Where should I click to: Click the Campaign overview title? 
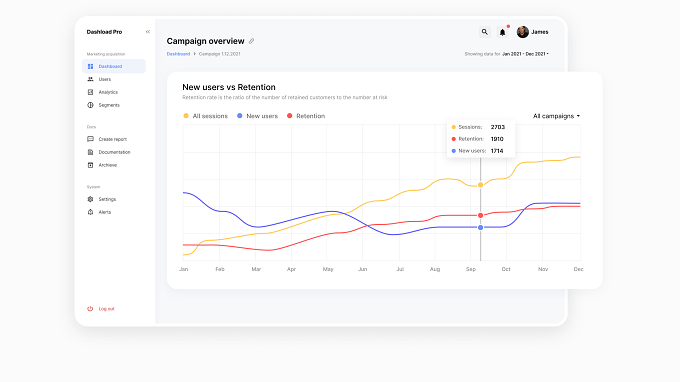click(x=206, y=41)
